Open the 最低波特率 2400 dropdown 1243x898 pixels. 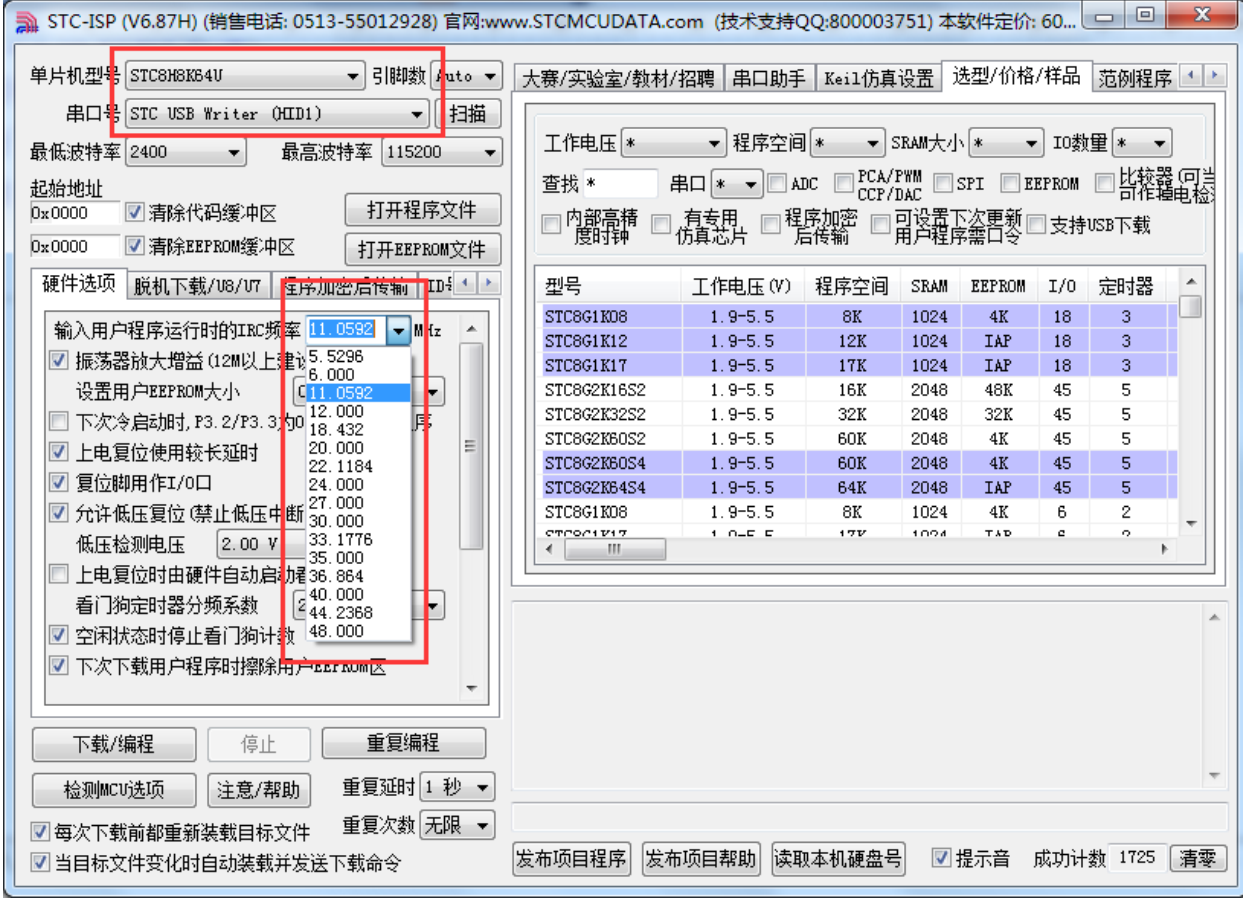click(185, 152)
